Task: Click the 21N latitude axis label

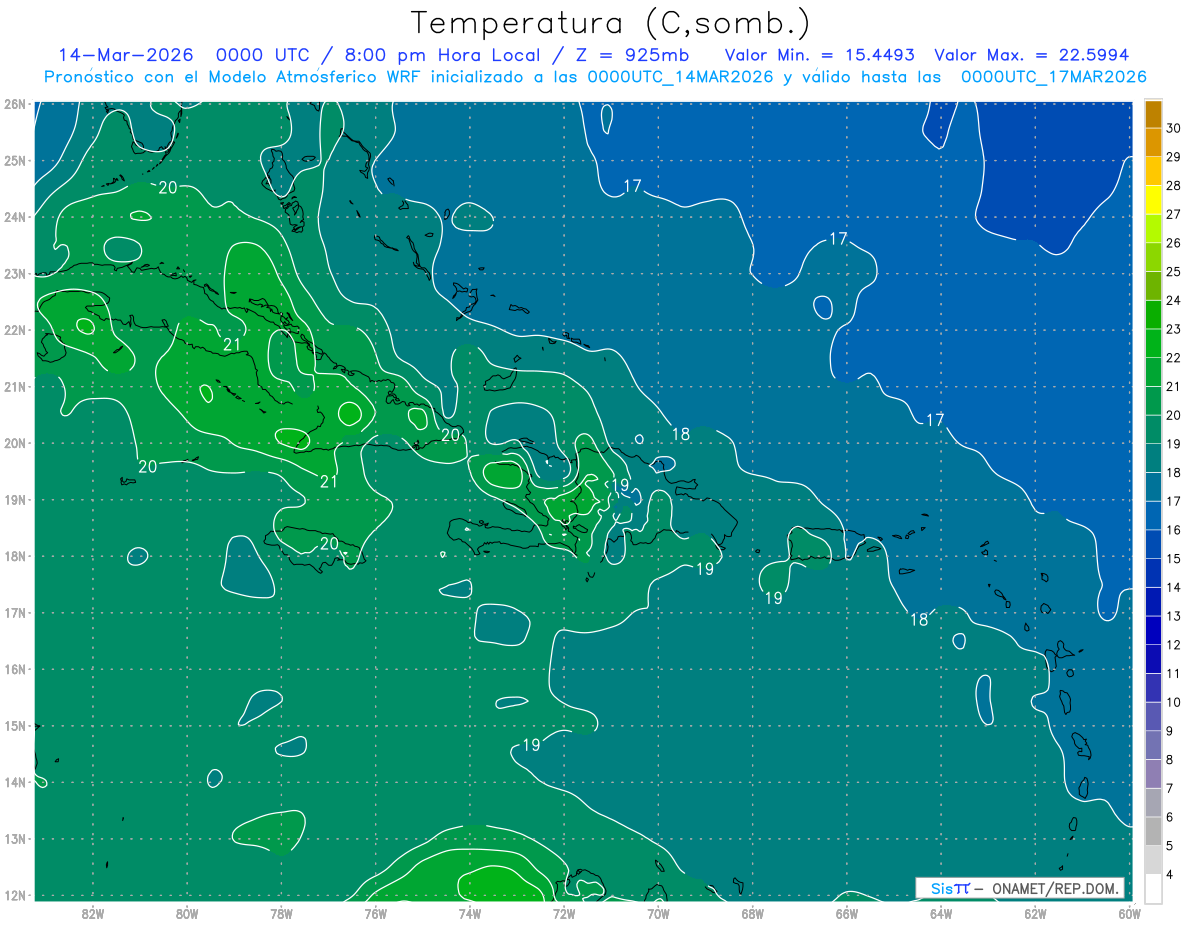Action: point(14,386)
